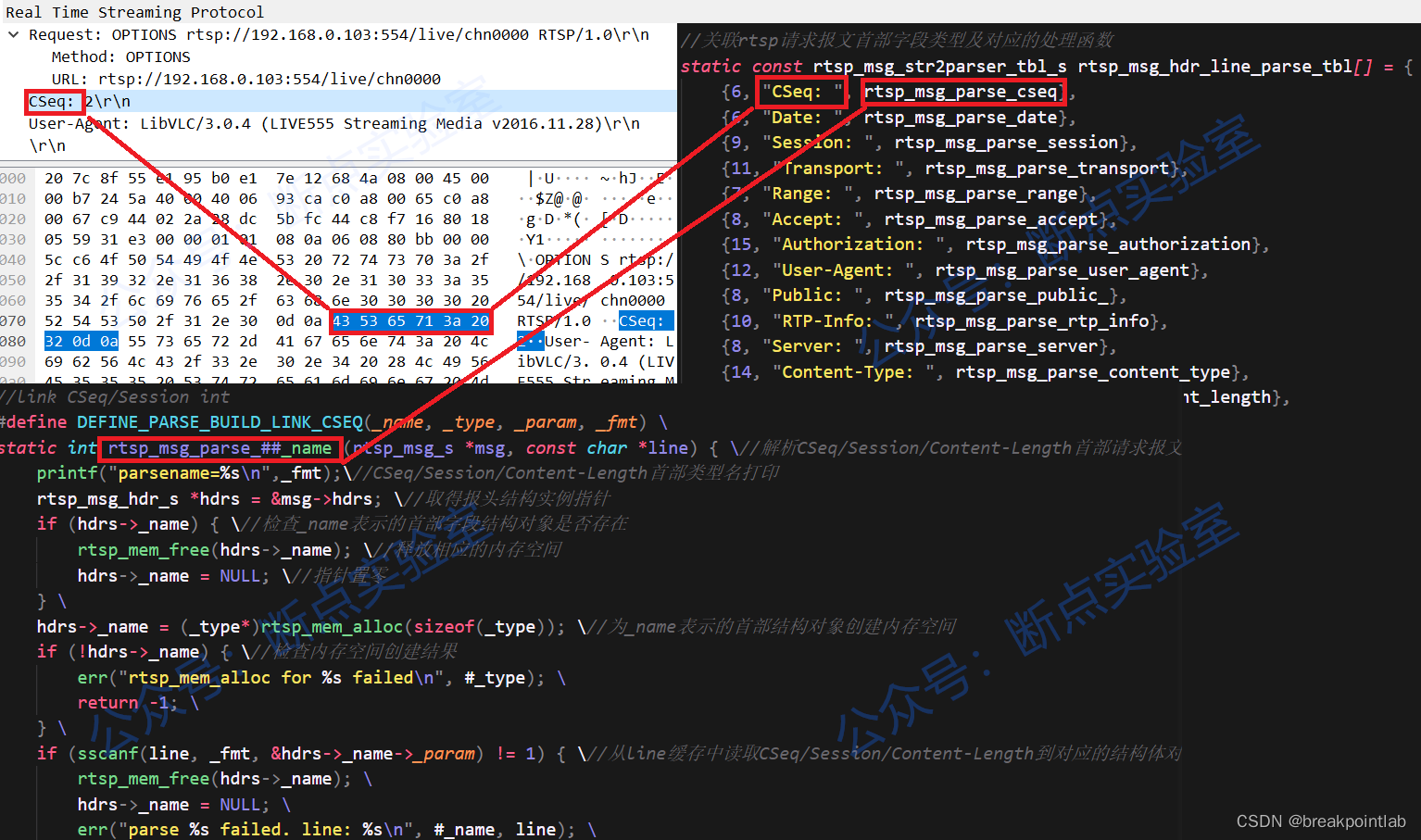The height and width of the screenshot is (840, 1421).
Task: Click ASCII text RTSP/1.0 in hex dump
Action: pyautogui.click(x=554, y=320)
